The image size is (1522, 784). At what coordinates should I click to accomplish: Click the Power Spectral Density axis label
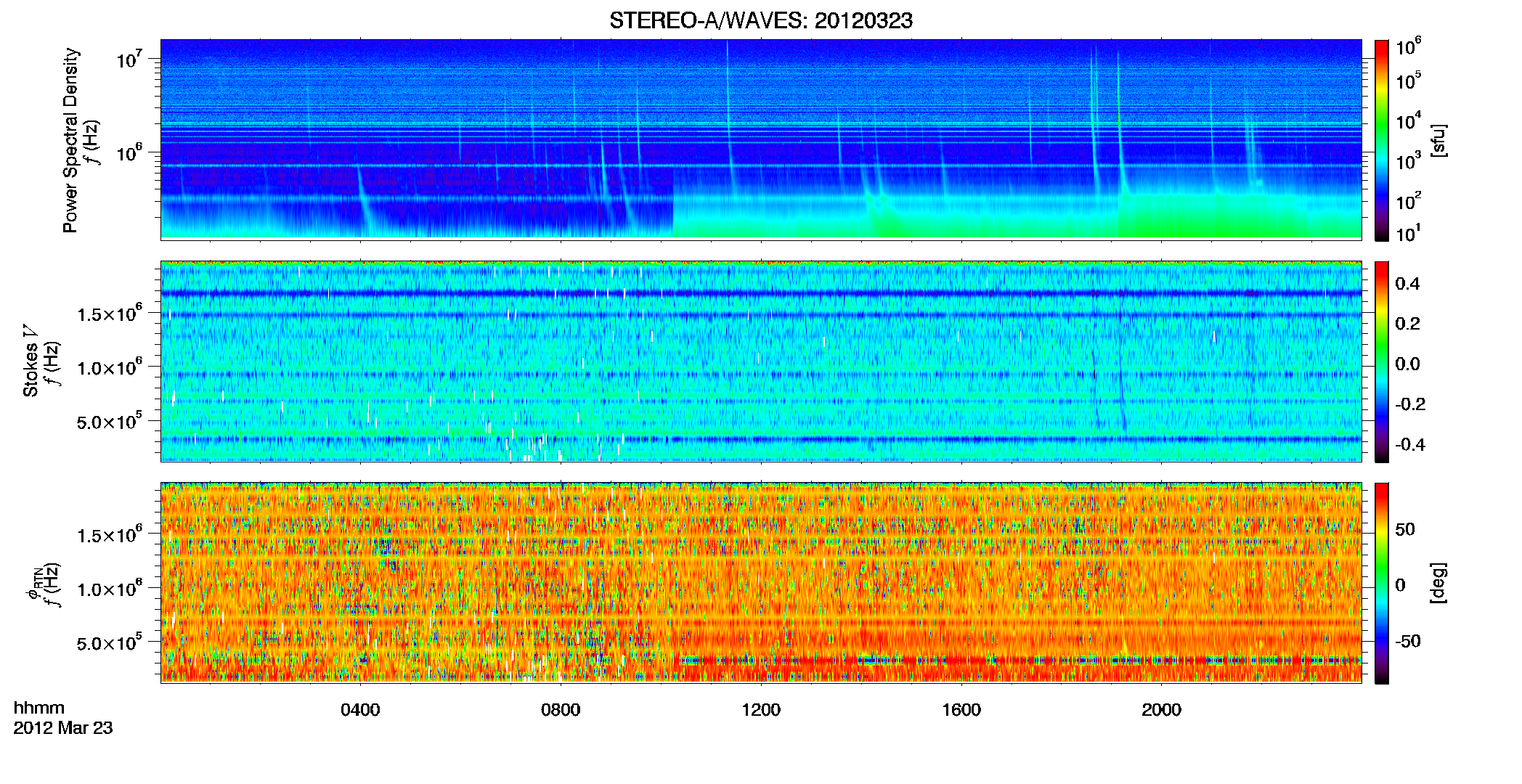70,141
